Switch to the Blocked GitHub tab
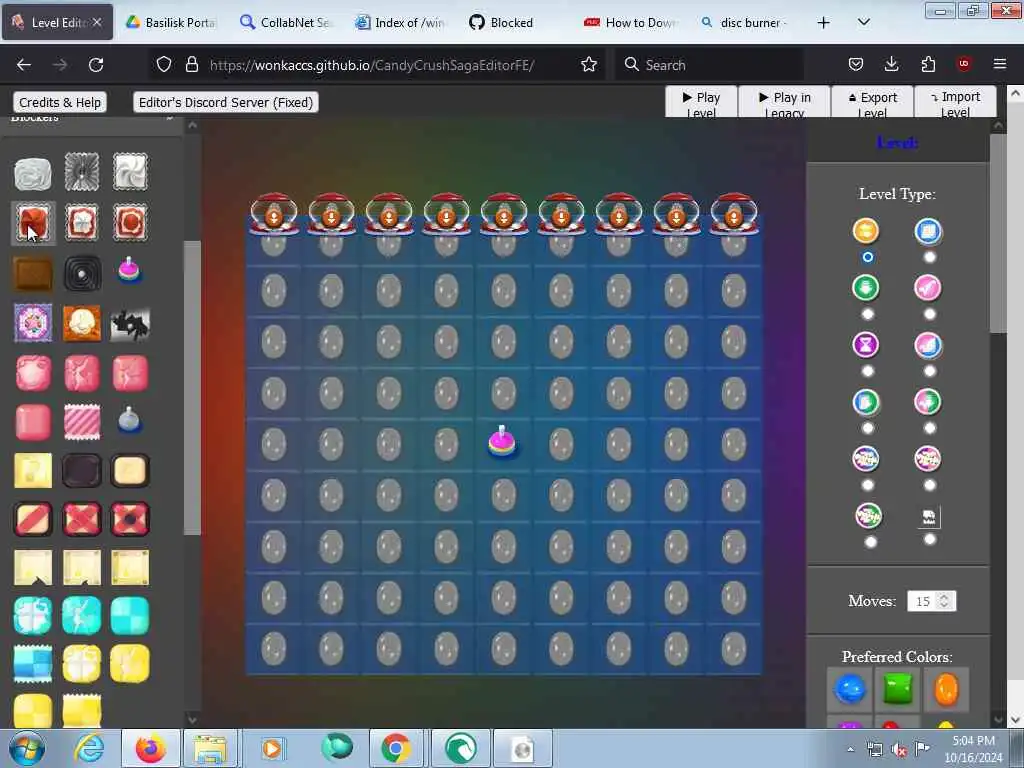This screenshot has height=768, width=1024. 514,22
